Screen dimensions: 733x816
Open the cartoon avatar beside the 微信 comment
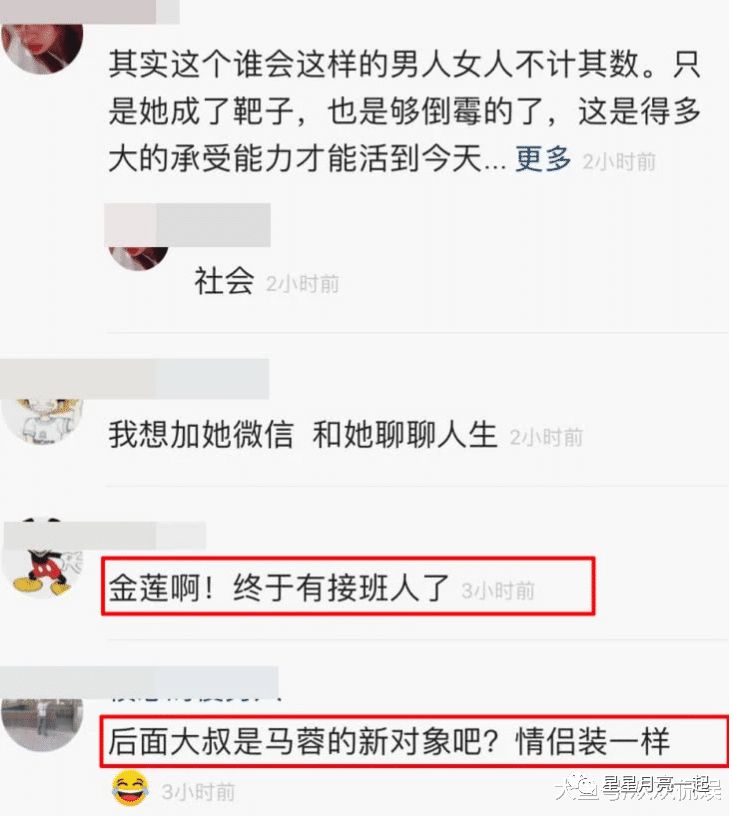[x=43, y=420]
